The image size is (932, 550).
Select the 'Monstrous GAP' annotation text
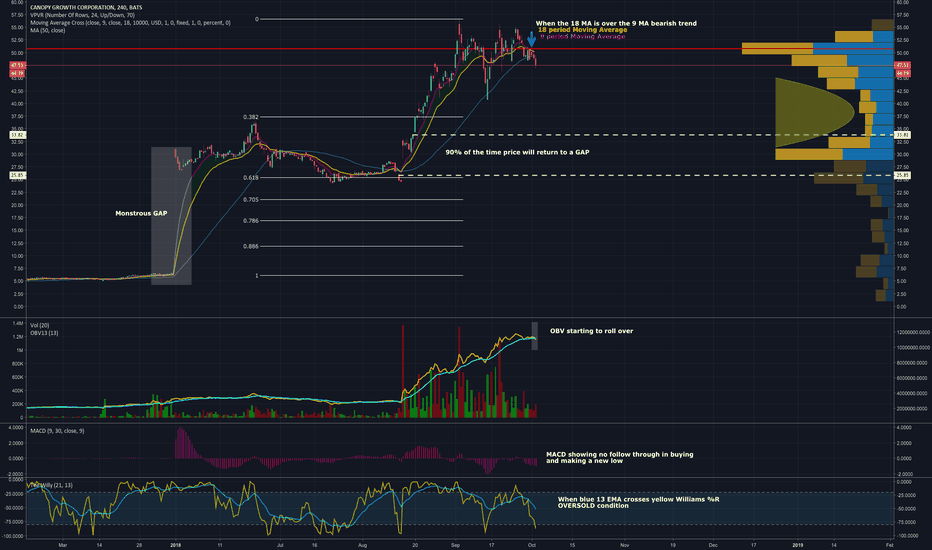[141, 213]
